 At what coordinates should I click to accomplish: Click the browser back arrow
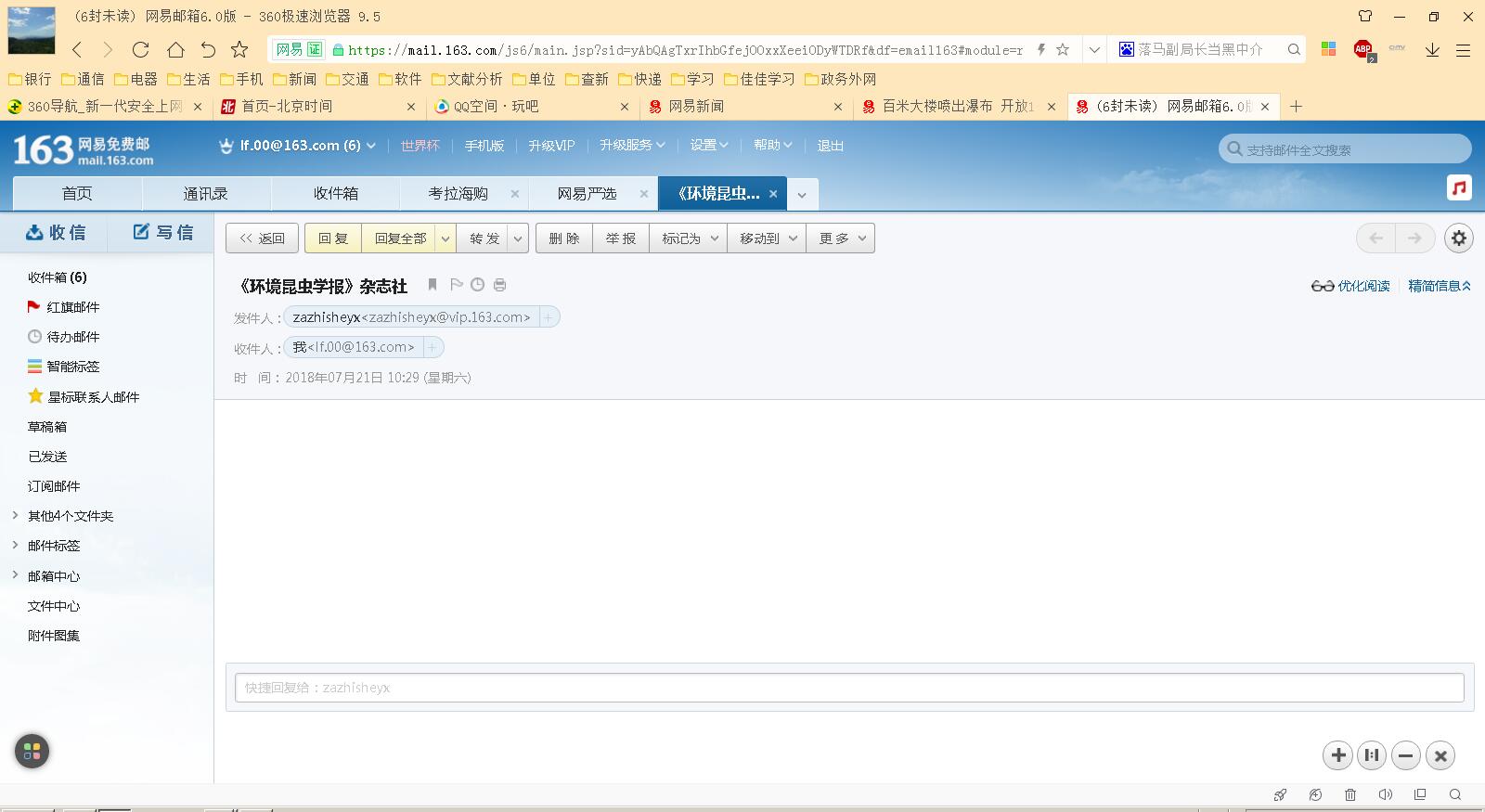point(77,50)
